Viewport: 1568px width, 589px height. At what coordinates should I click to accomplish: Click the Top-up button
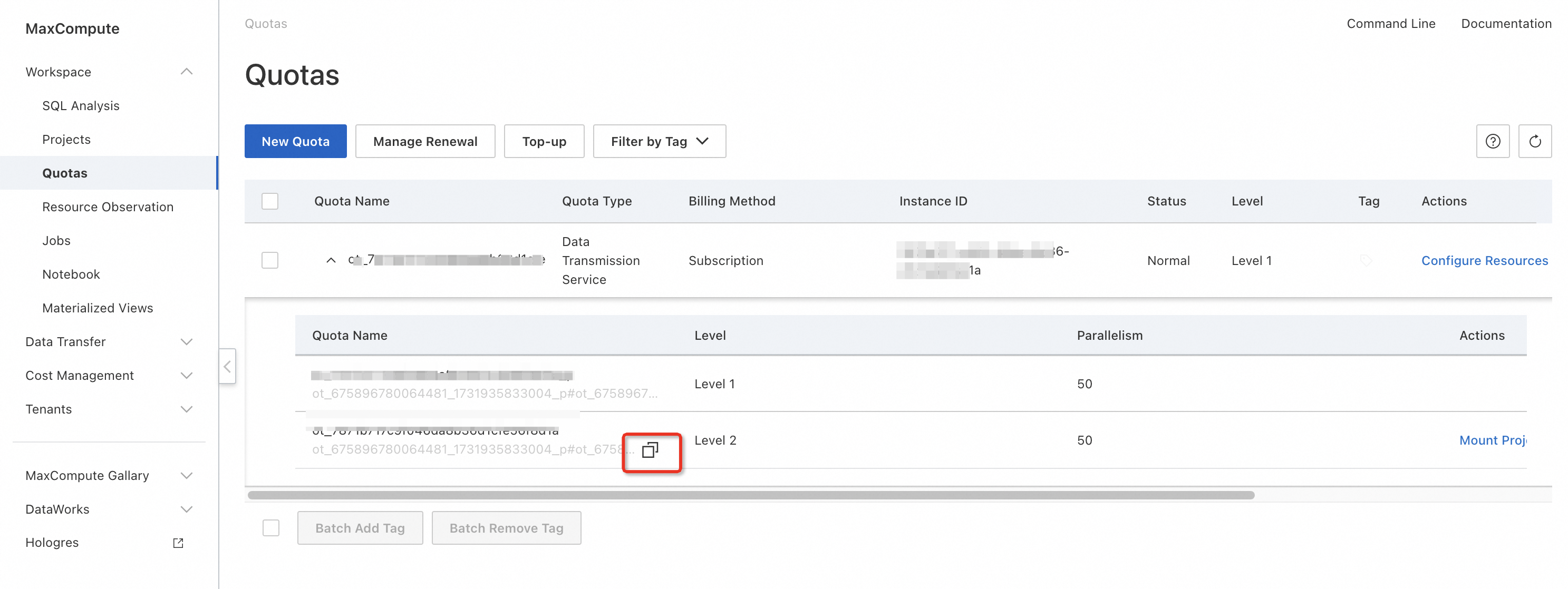(544, 141)
